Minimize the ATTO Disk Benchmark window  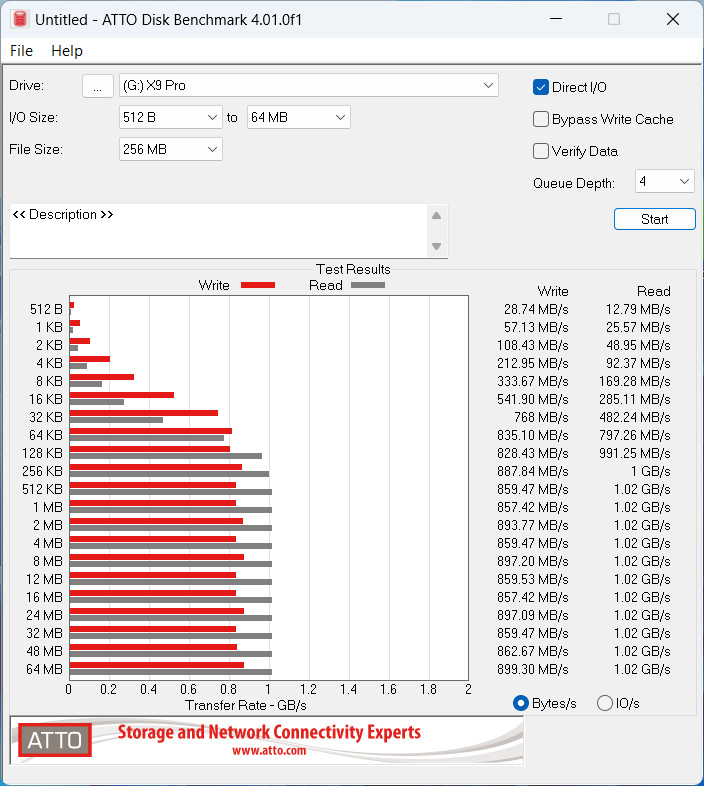pos(557,19)
